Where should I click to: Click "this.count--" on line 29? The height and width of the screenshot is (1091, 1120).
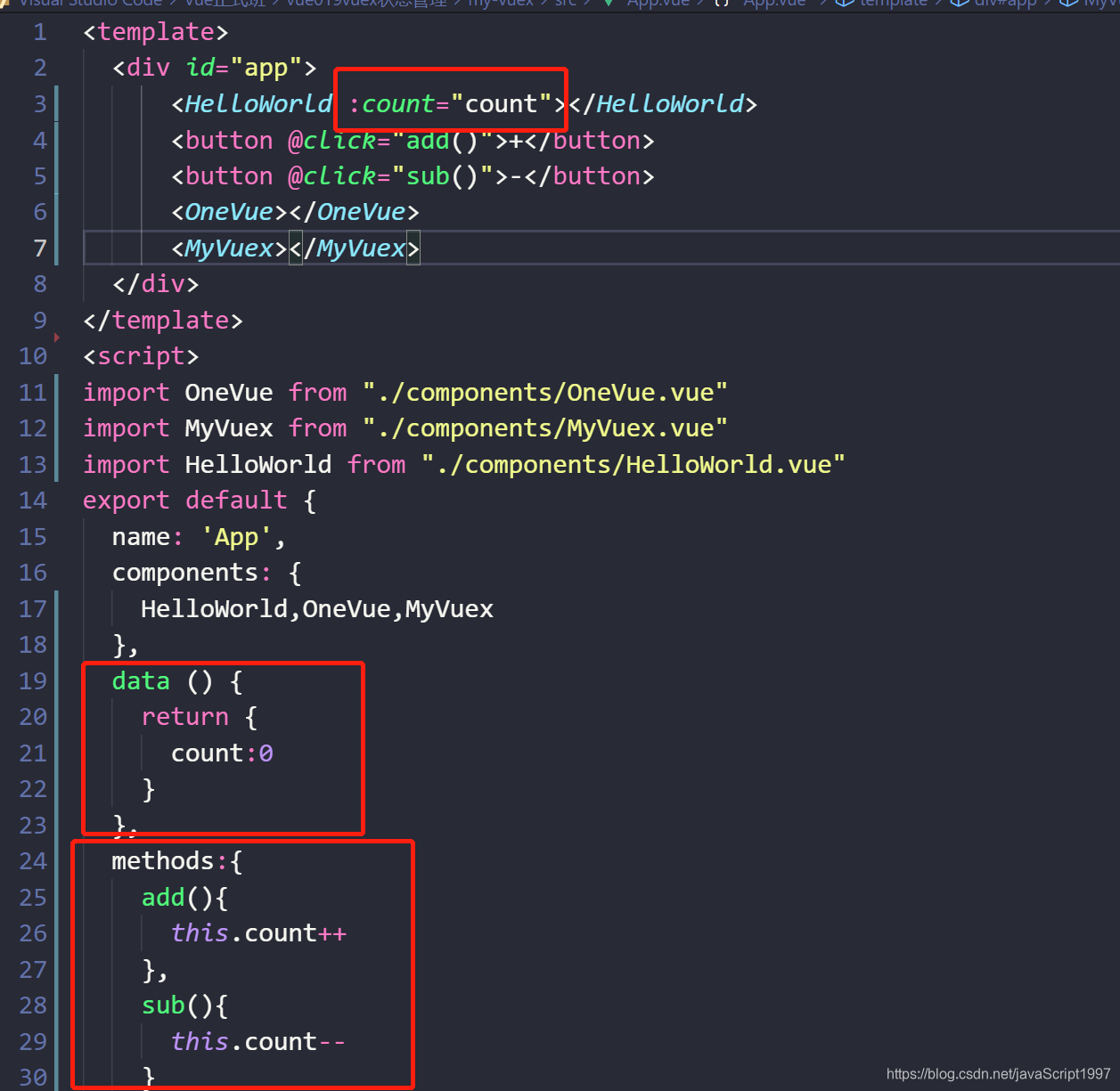(x=258, y=1042)
